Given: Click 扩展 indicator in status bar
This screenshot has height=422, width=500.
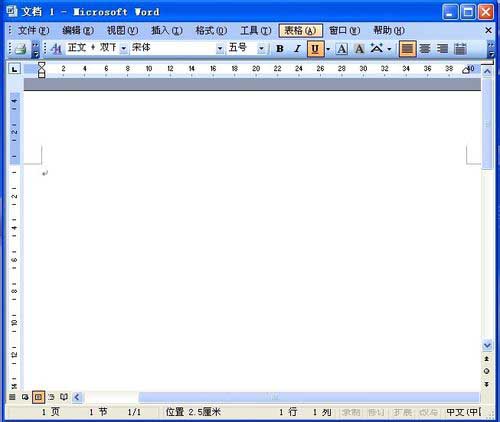Looking at the screenshot, I should pyautogui.click(x=402, y=413).
